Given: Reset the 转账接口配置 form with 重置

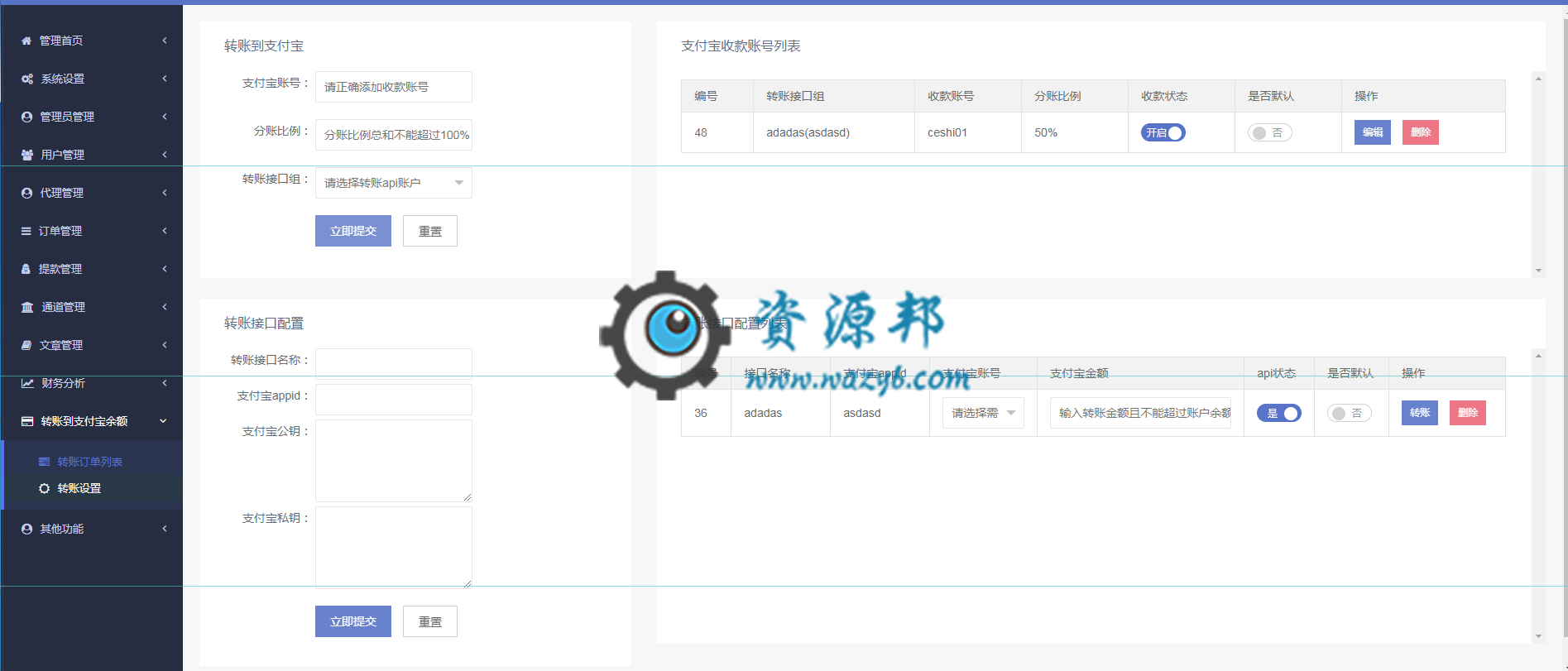Looking at the screenshot, I should pos(430,621).
